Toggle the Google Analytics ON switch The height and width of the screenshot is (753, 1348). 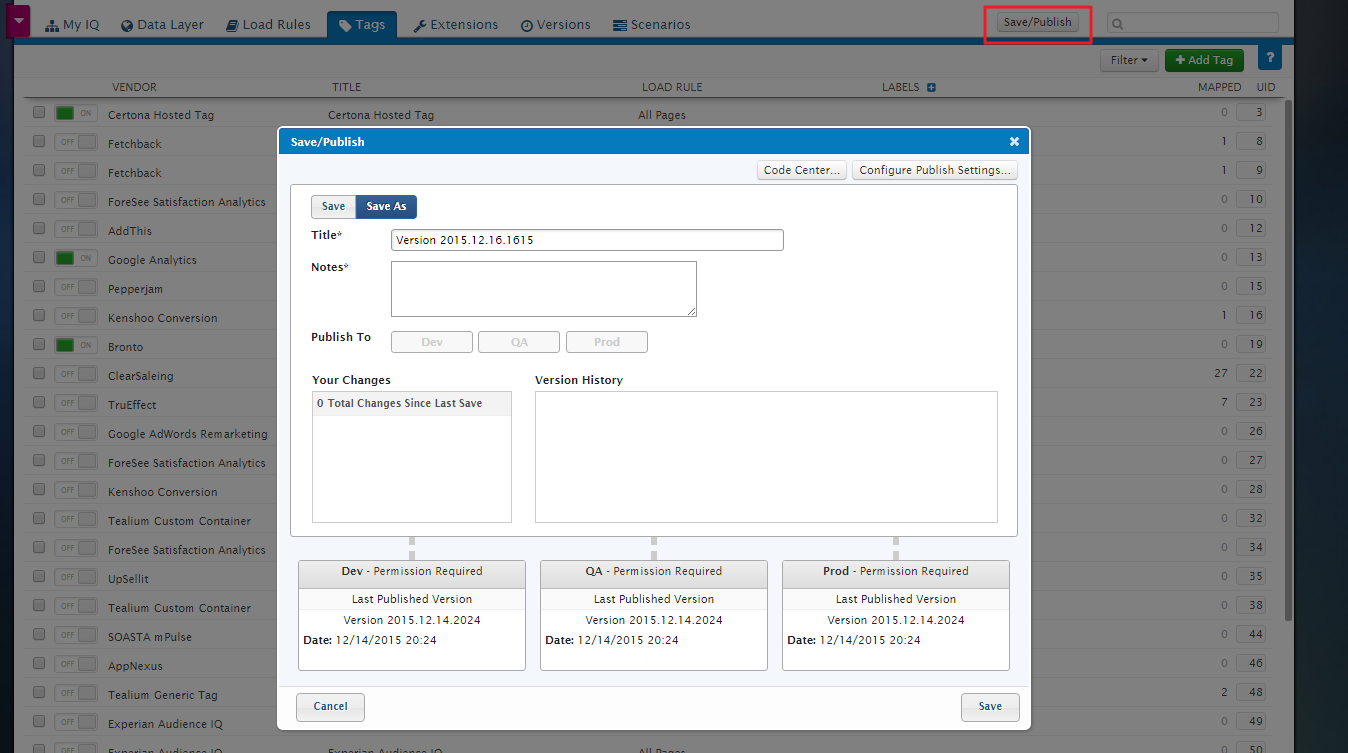click(x=77, y=259)
